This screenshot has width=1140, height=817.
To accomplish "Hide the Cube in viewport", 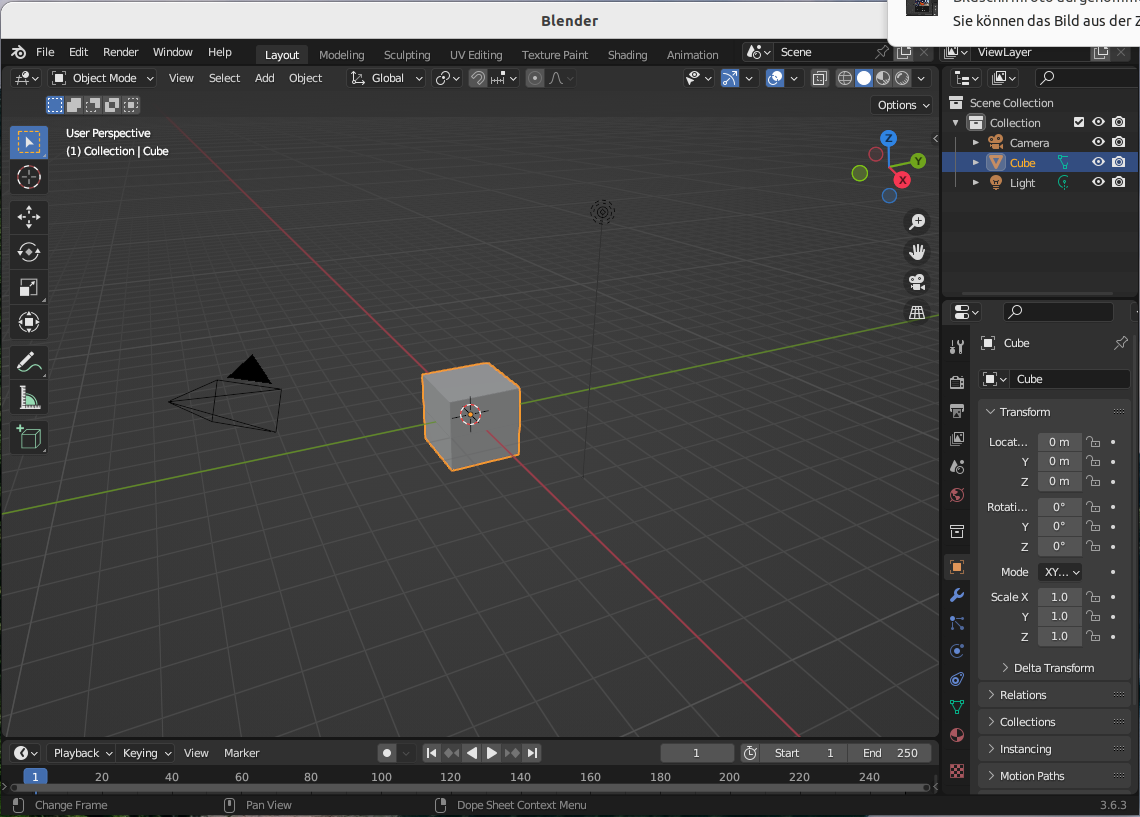I will tap(1098, 162).
